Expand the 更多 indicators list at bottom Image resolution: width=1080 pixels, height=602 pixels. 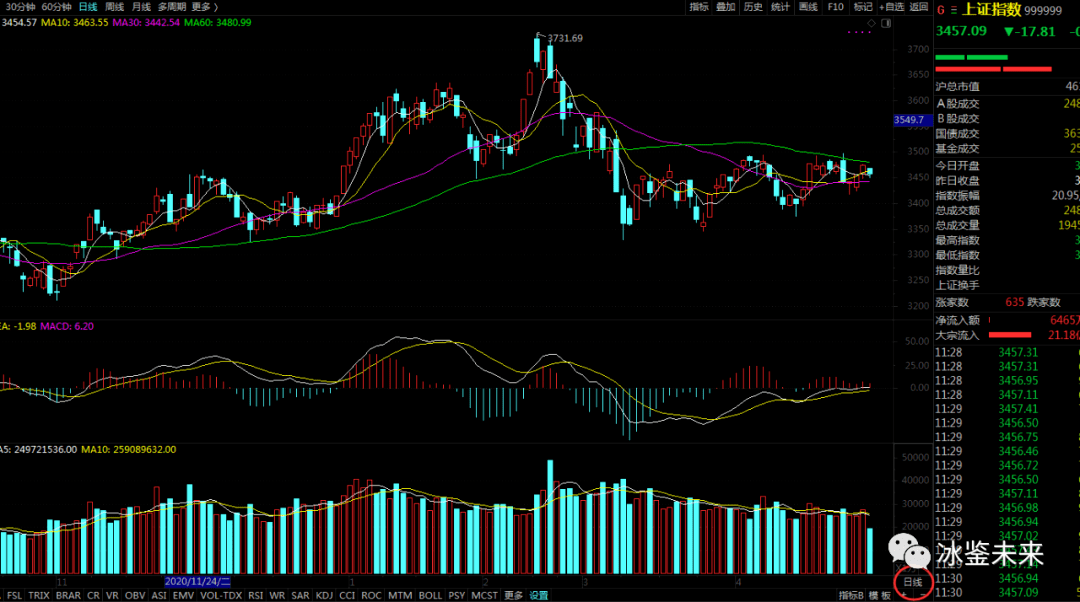pyautogui.click(x=513, y=595)
